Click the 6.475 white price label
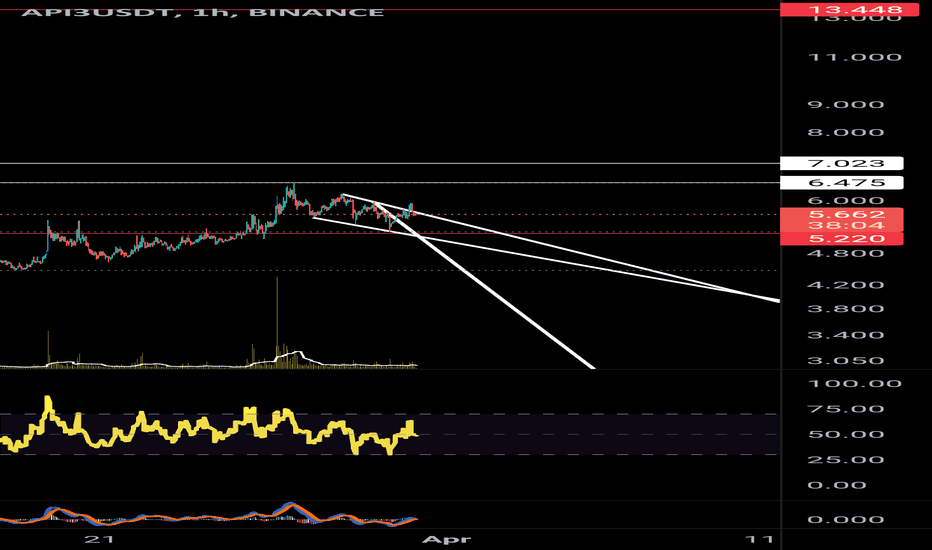The height and width of the screenshot is (550, 932). pos(842,183)
